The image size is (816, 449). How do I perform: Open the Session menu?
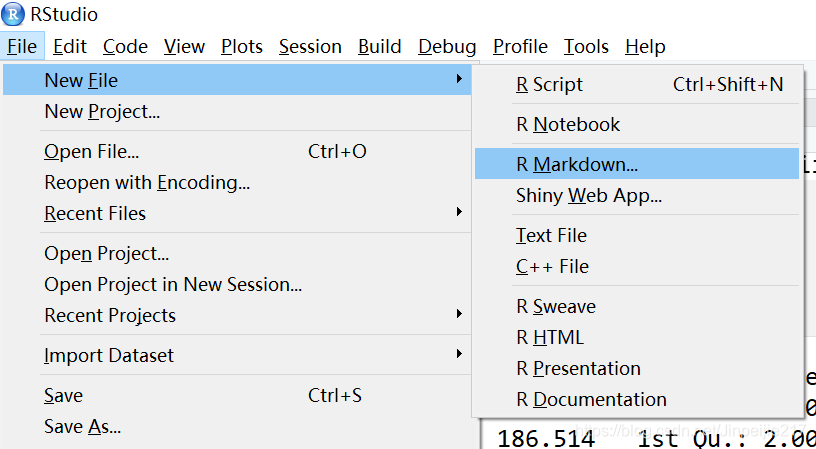tap(310, 46)
